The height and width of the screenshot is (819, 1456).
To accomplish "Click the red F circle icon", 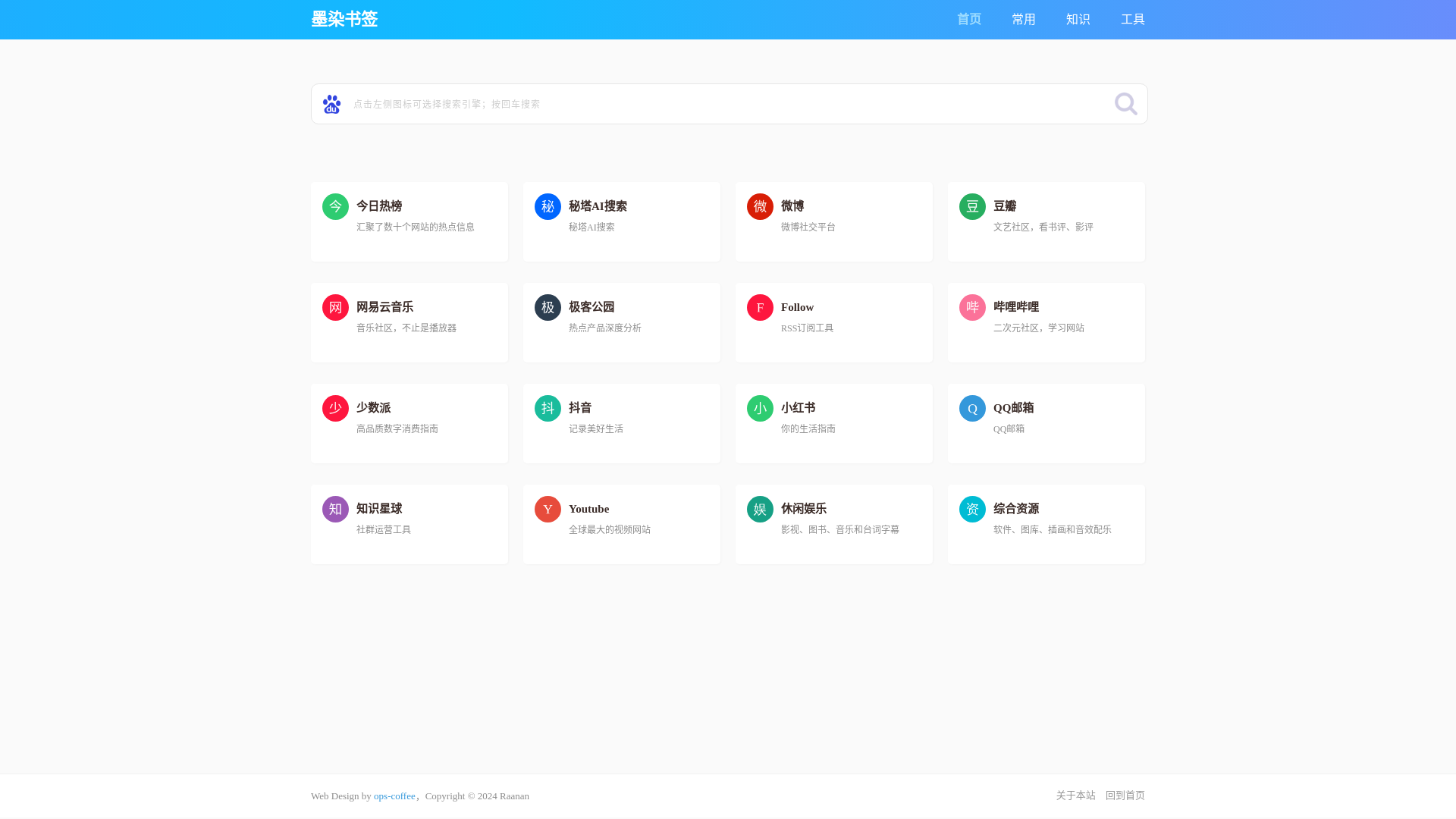I will coord(760,307).
